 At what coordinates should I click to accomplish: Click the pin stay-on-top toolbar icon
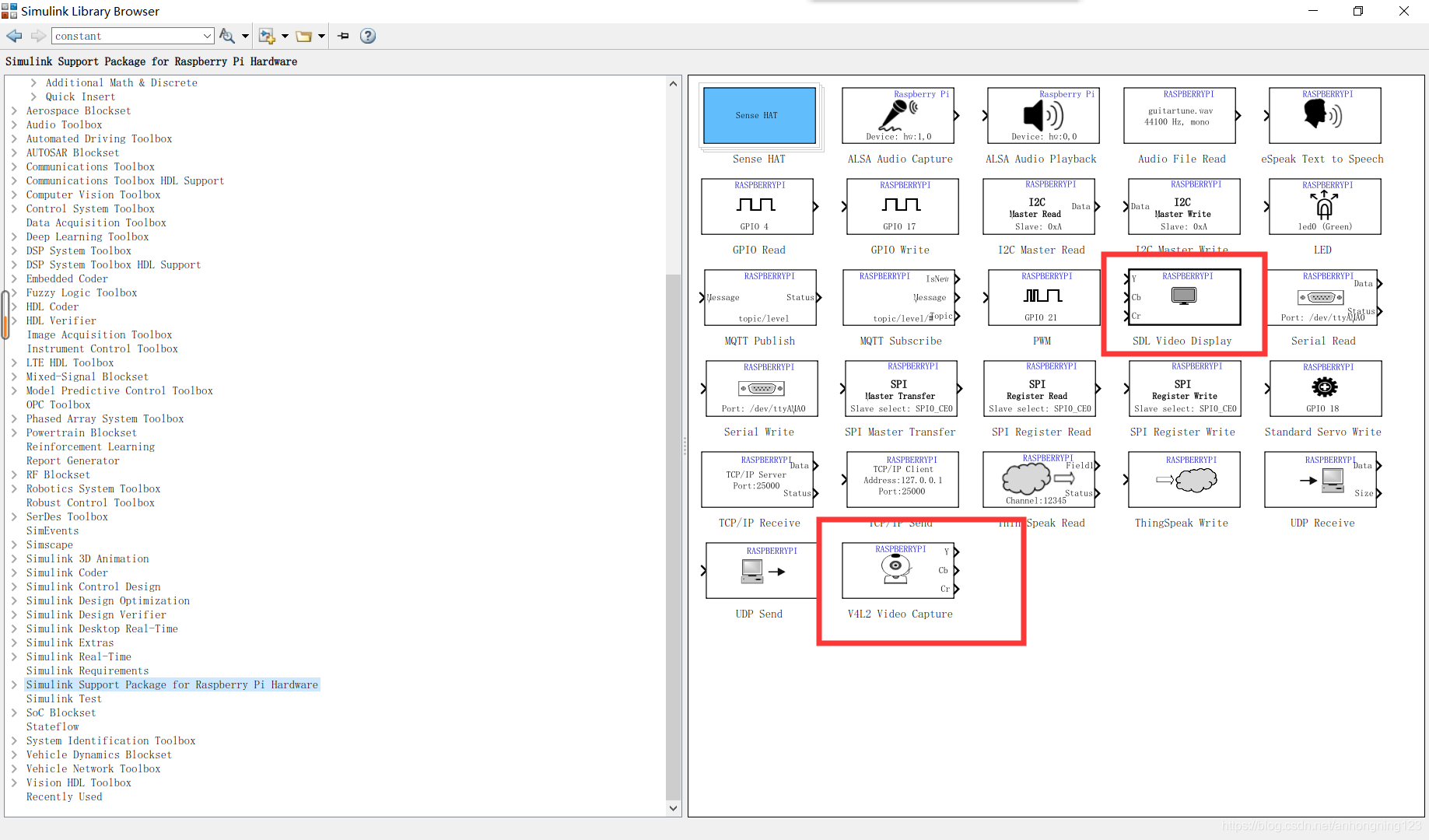pyautogui.click(x=343, y=36)
